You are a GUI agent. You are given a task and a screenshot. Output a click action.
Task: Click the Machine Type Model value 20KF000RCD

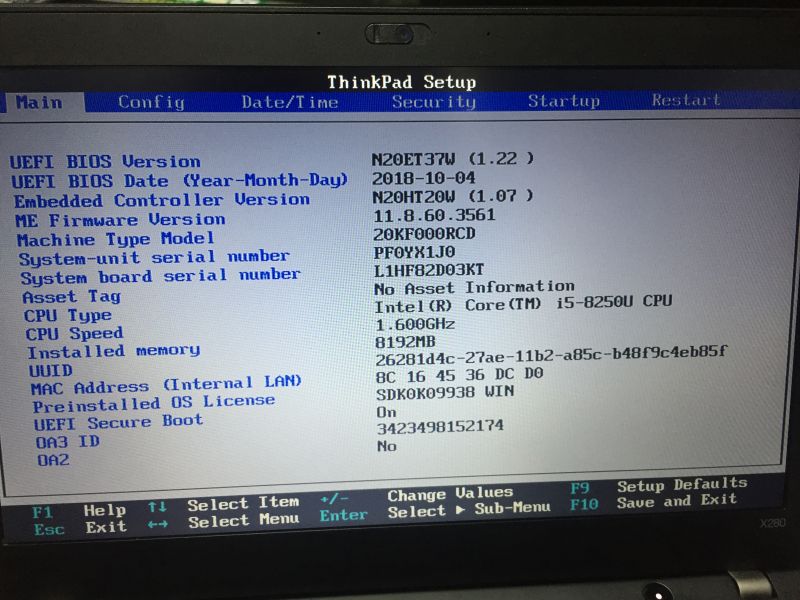tap(424, 233)
